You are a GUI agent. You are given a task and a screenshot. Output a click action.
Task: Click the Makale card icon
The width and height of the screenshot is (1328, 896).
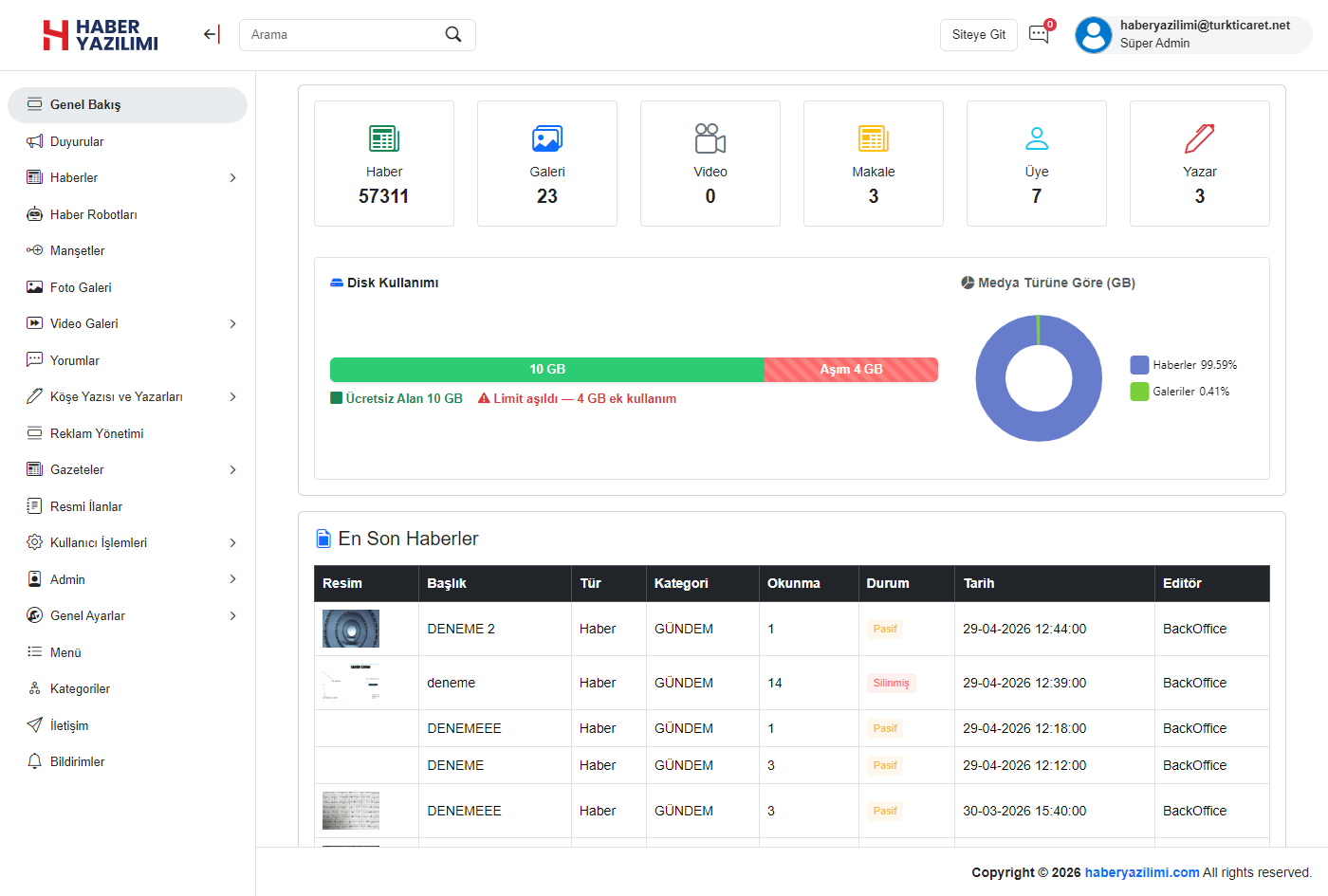click(x=874, y=138)
